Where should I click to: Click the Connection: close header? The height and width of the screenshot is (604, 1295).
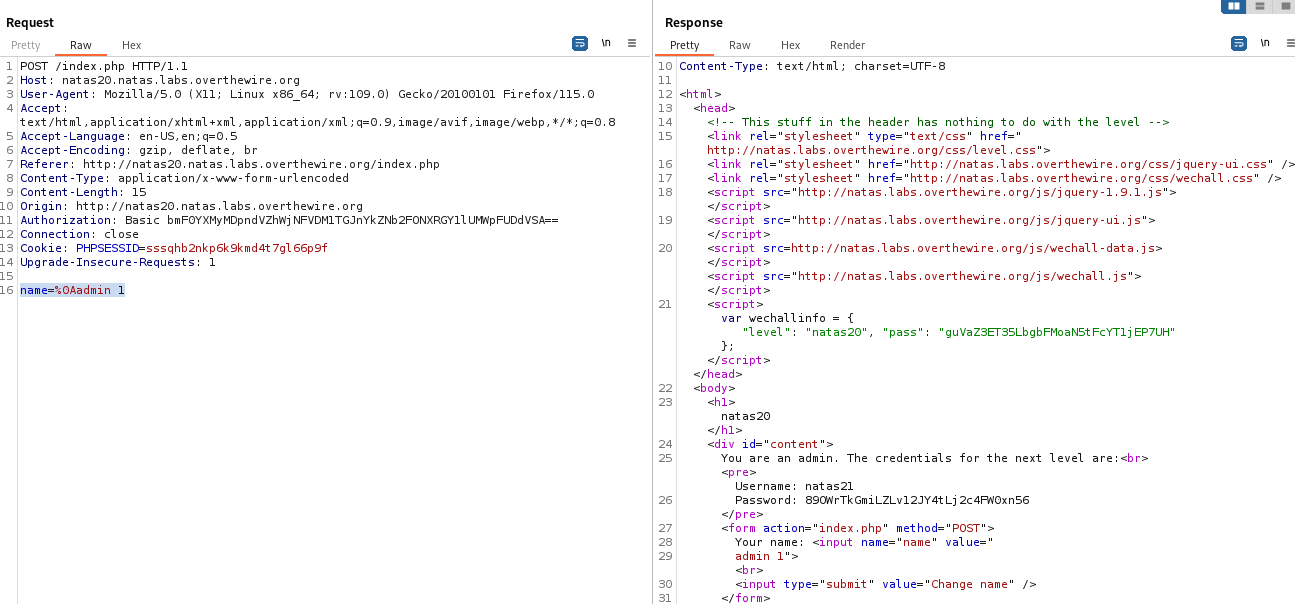point(80,234)
